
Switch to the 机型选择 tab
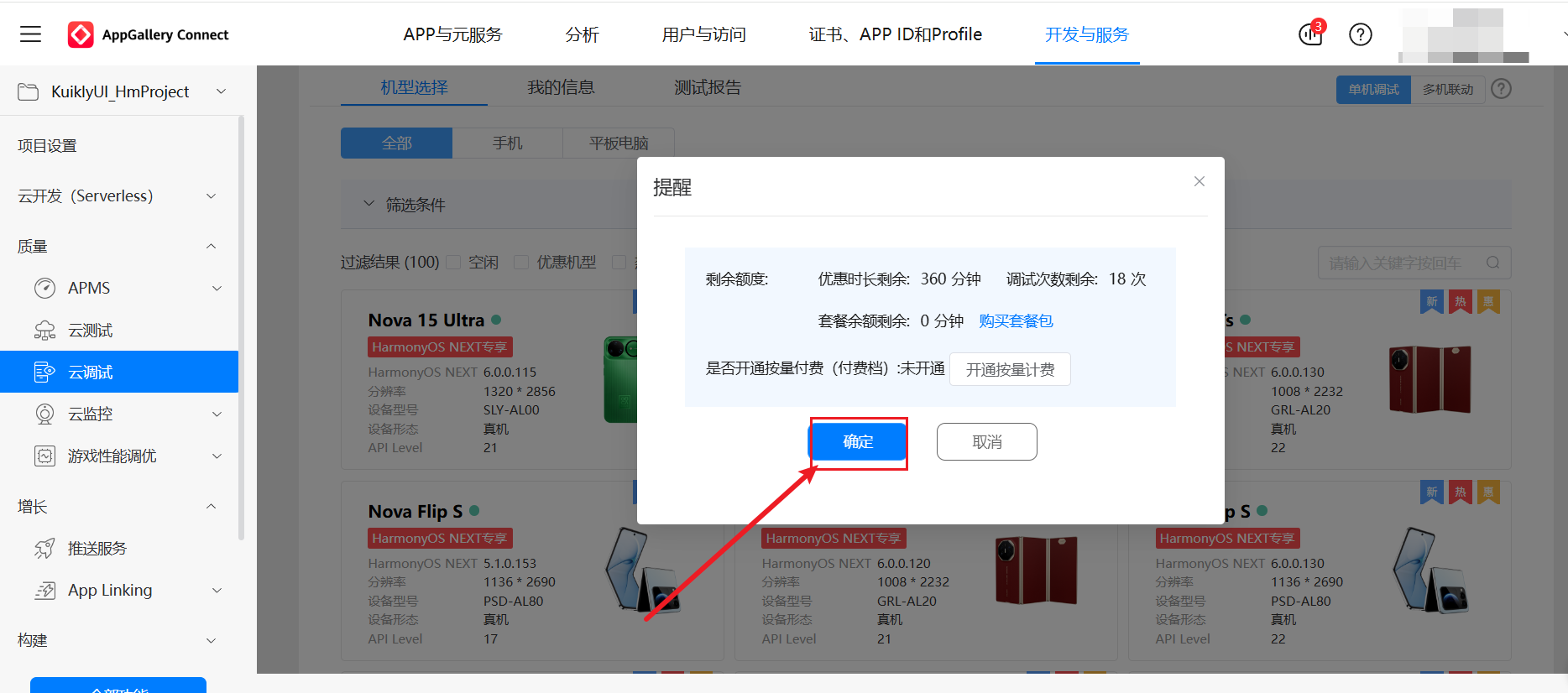[414, 87]
